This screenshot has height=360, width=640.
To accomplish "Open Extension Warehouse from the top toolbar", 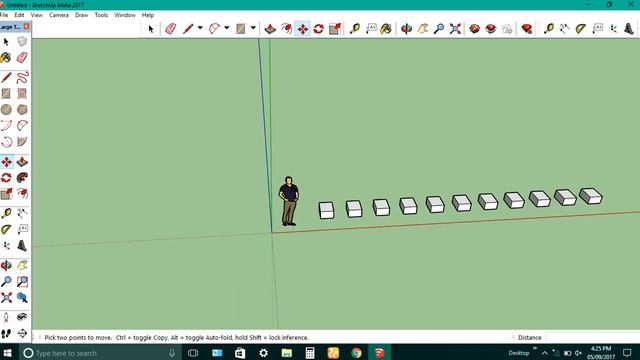I will pyautogui.click(x=491, y=29).
